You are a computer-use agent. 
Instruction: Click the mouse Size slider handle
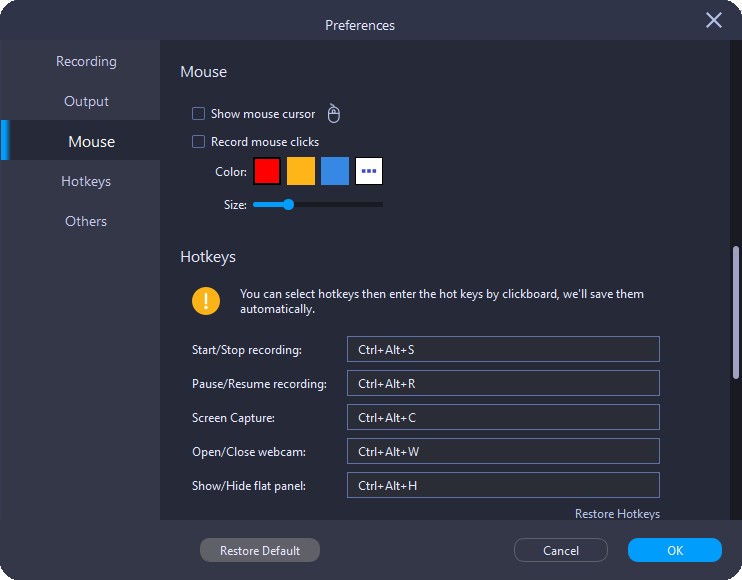click(x=288, y=204)
